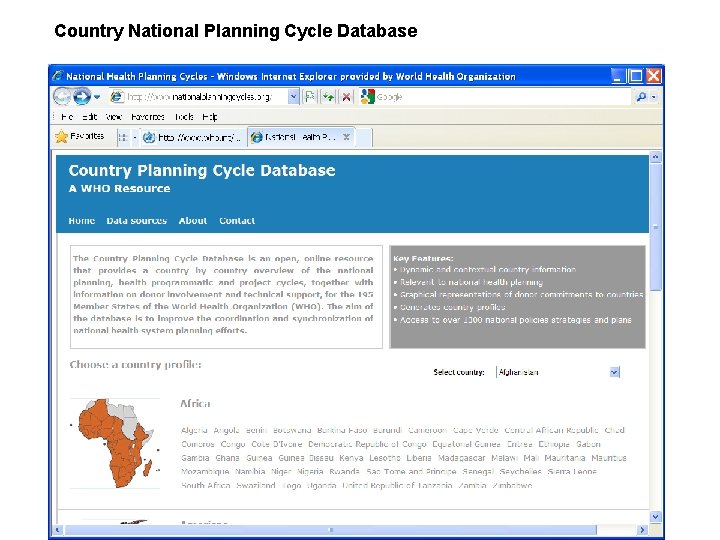Viewport: 720px width, 540px height.
Task: Open the Favorites menu in menu bar
Action: click(147, 117)
